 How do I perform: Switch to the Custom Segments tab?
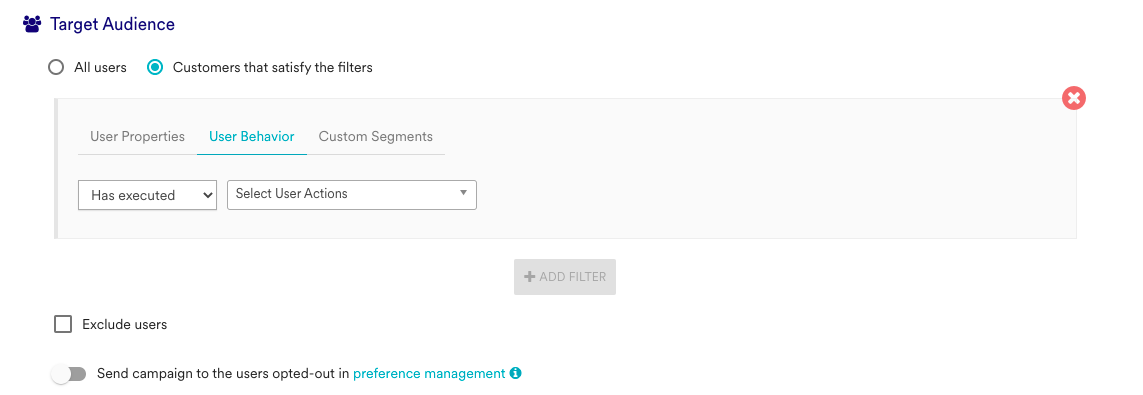click(375, 136)
